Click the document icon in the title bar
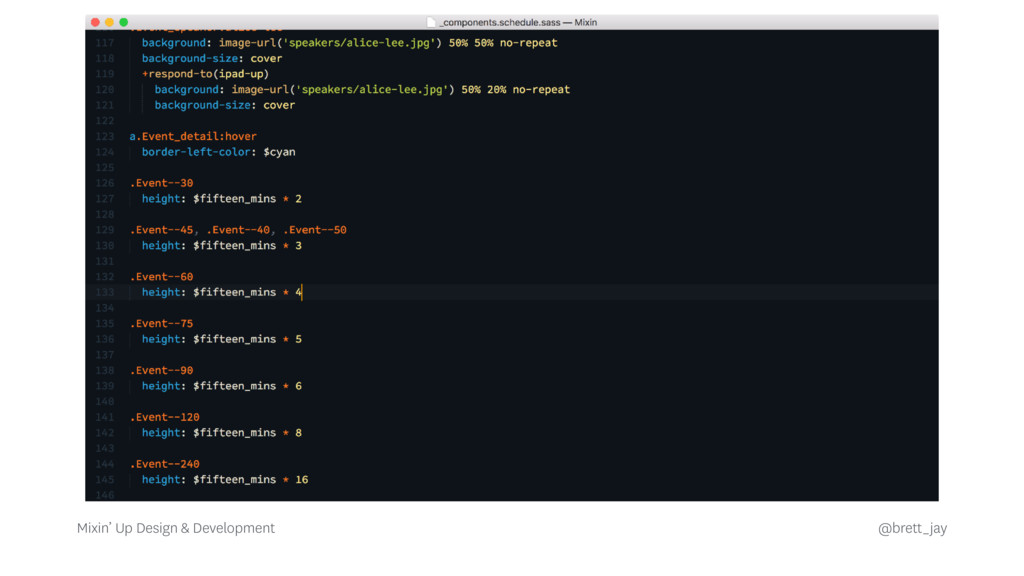The width and height of the screenshot is (1024, 576). point(431,22)
